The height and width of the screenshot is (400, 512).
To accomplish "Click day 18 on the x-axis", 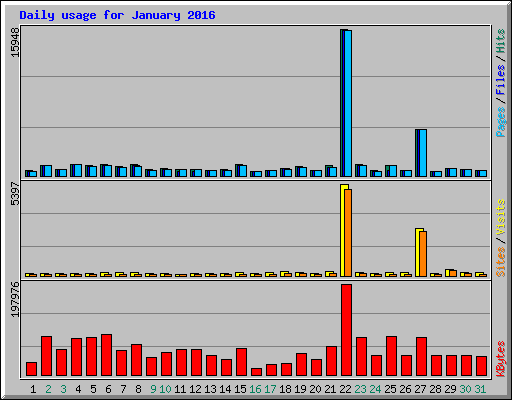I will (x=285, y=389).
